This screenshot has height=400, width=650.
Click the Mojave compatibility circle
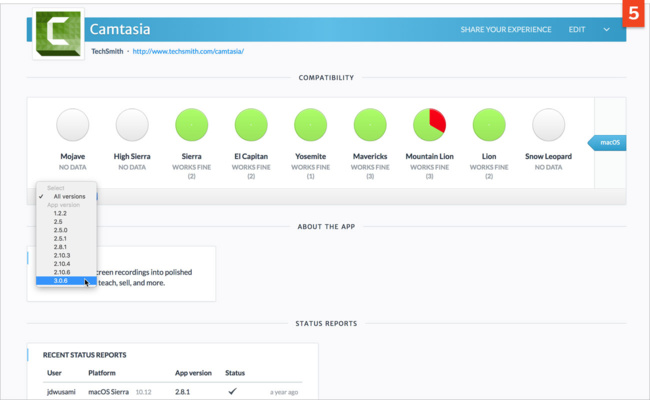coord(72,125)
